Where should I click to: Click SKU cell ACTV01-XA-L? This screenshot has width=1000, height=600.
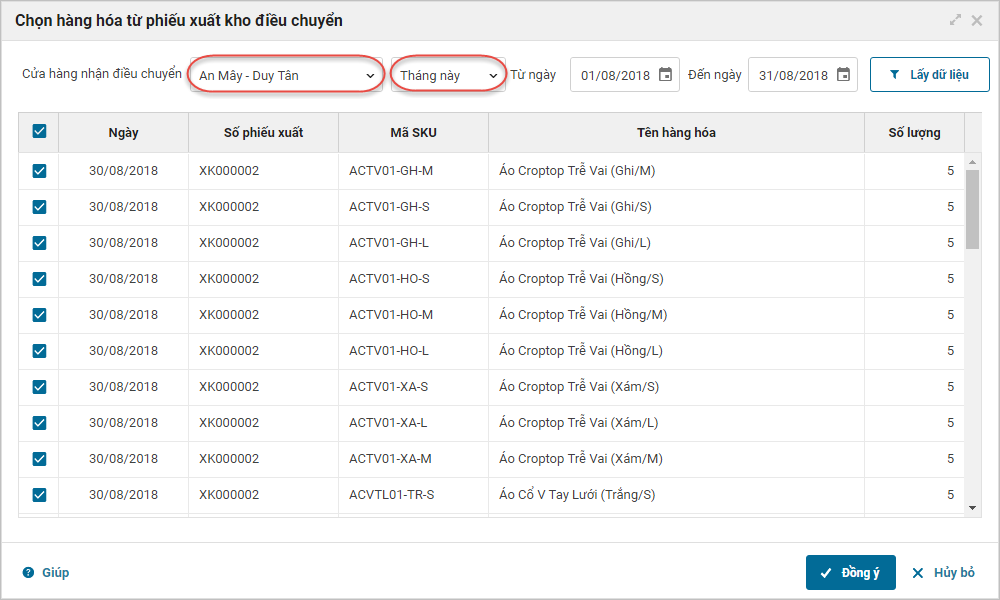point(413,423)
